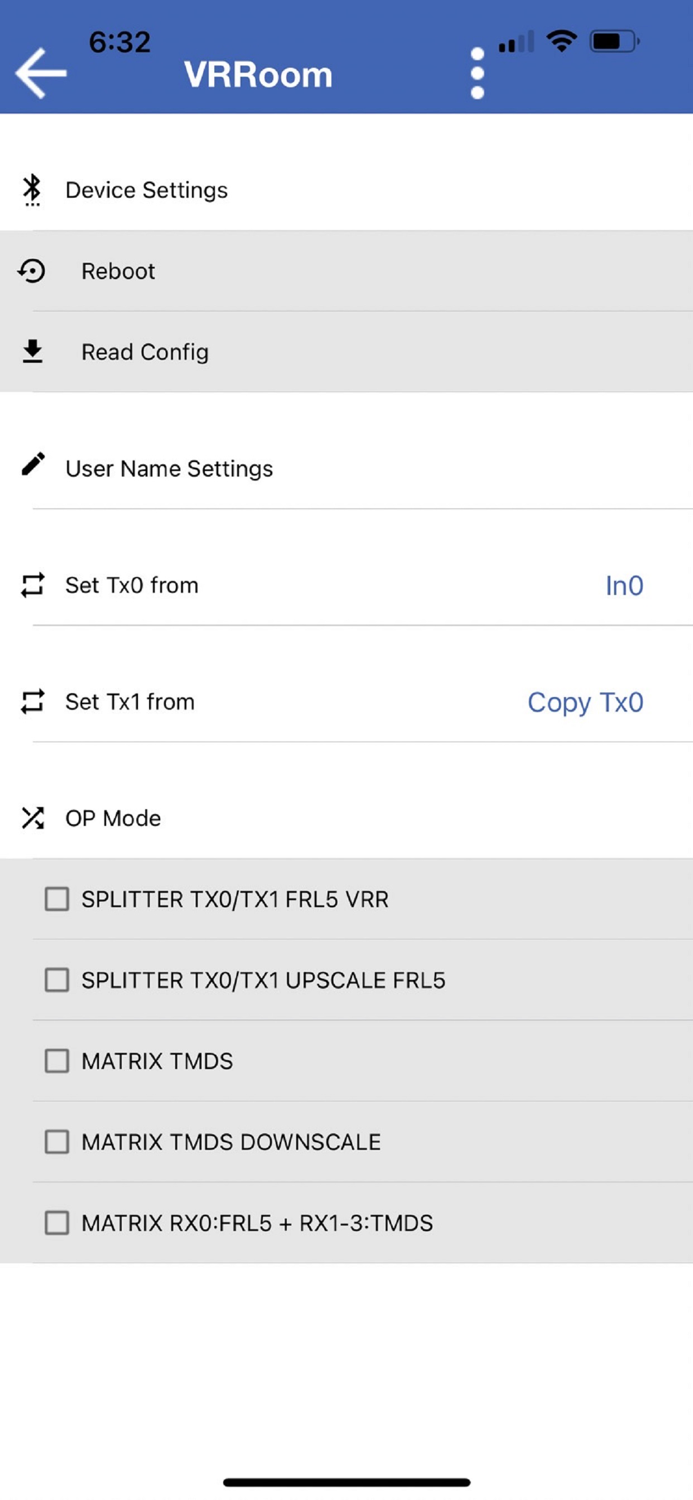Tap Read Config
Image resolution: width=693 pixels, height=1500 pixels.
145,352
